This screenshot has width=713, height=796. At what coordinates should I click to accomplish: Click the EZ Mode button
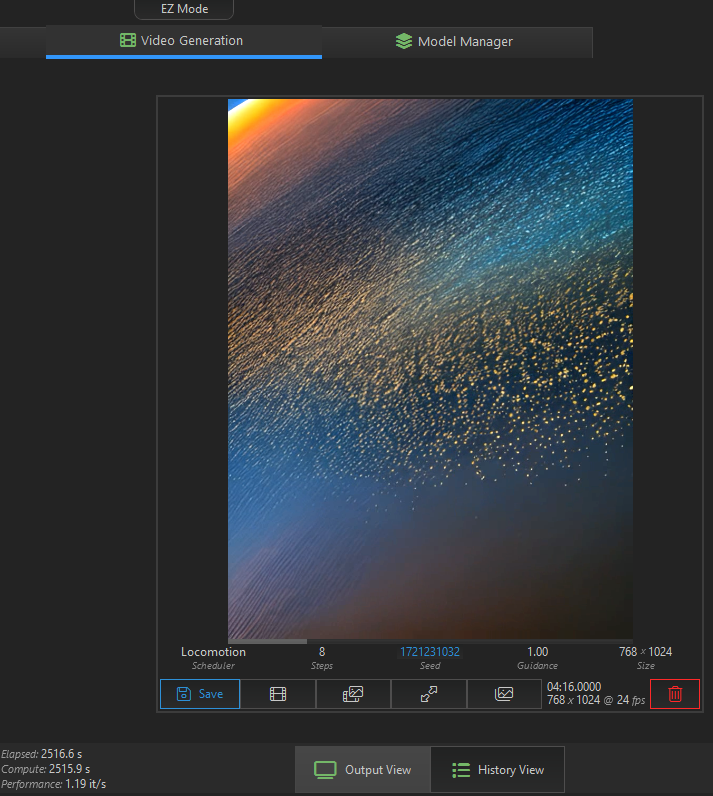pyautogui.click(x=184, y=9)
